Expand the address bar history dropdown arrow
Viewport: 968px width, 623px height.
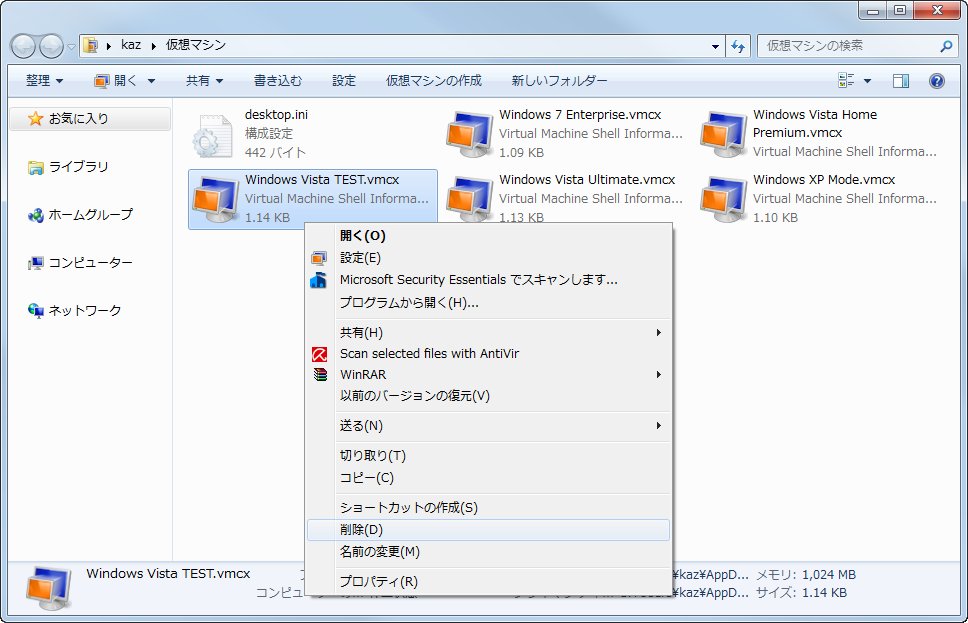715,46
